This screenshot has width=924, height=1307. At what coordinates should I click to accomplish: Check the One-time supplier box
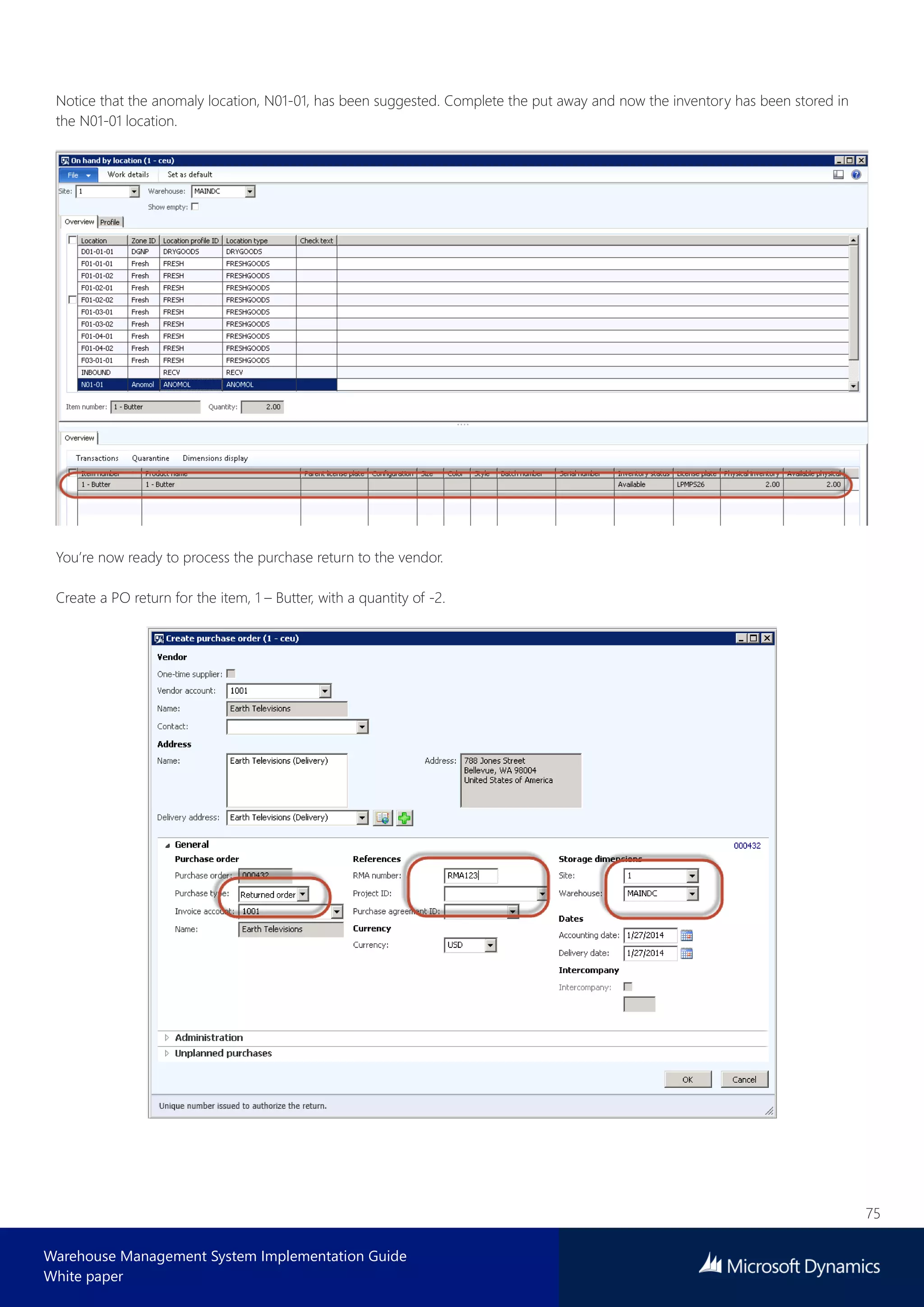click(231, 673)
